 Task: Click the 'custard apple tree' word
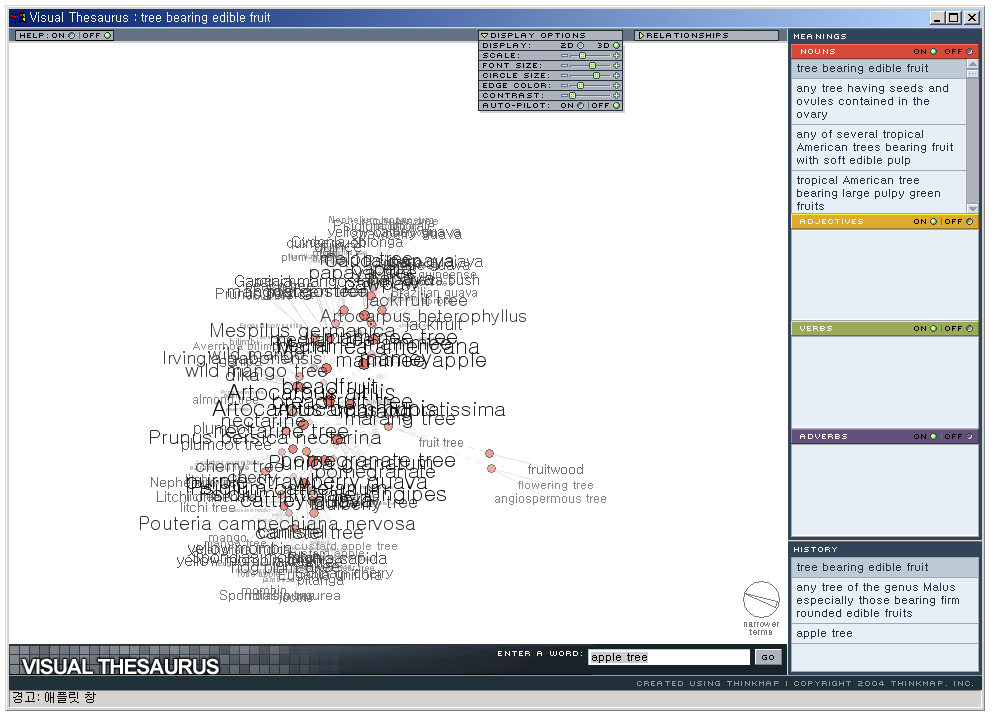tap(345, 546)
